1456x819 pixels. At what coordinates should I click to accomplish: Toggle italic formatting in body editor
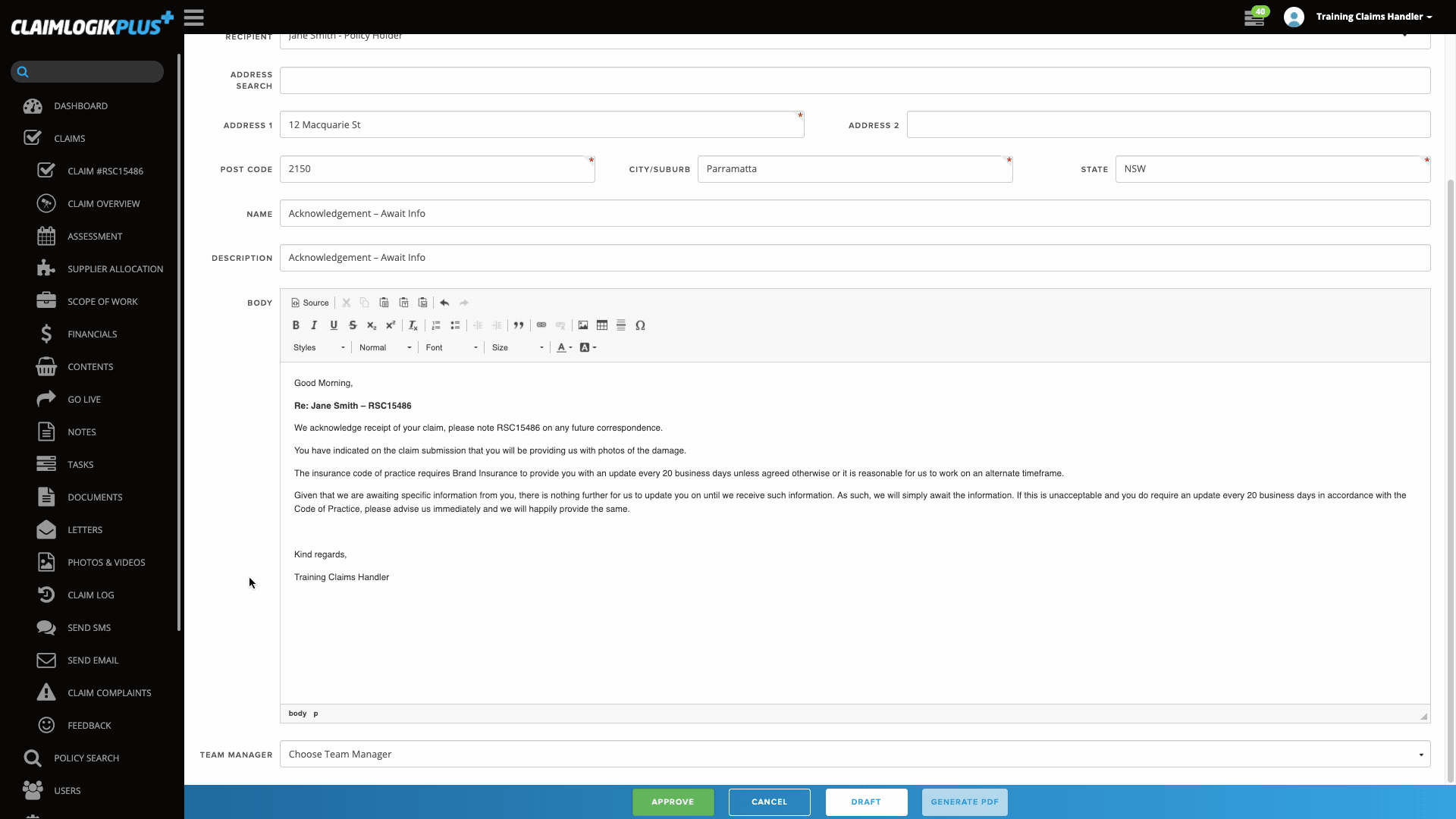click(314, 325)
